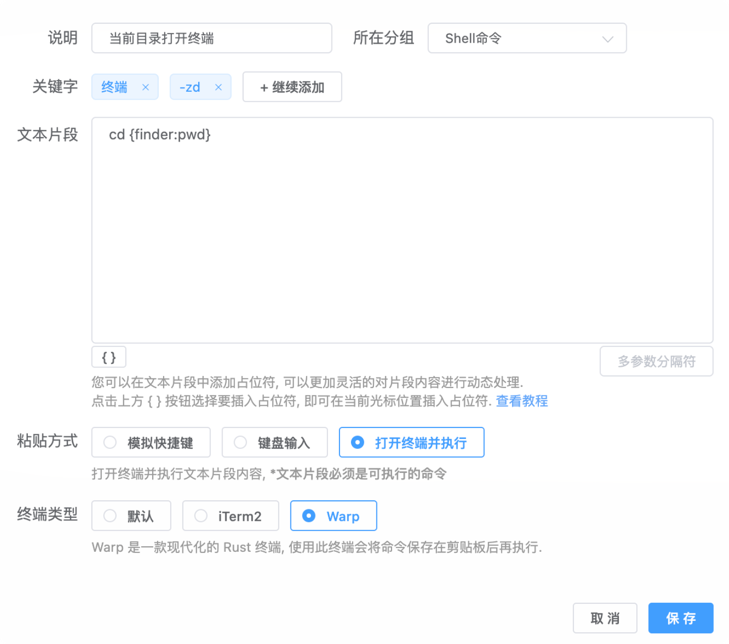Select 模拟快捷键 paste method
This screenshot has width=729, height=644.
tap(152, 442)
